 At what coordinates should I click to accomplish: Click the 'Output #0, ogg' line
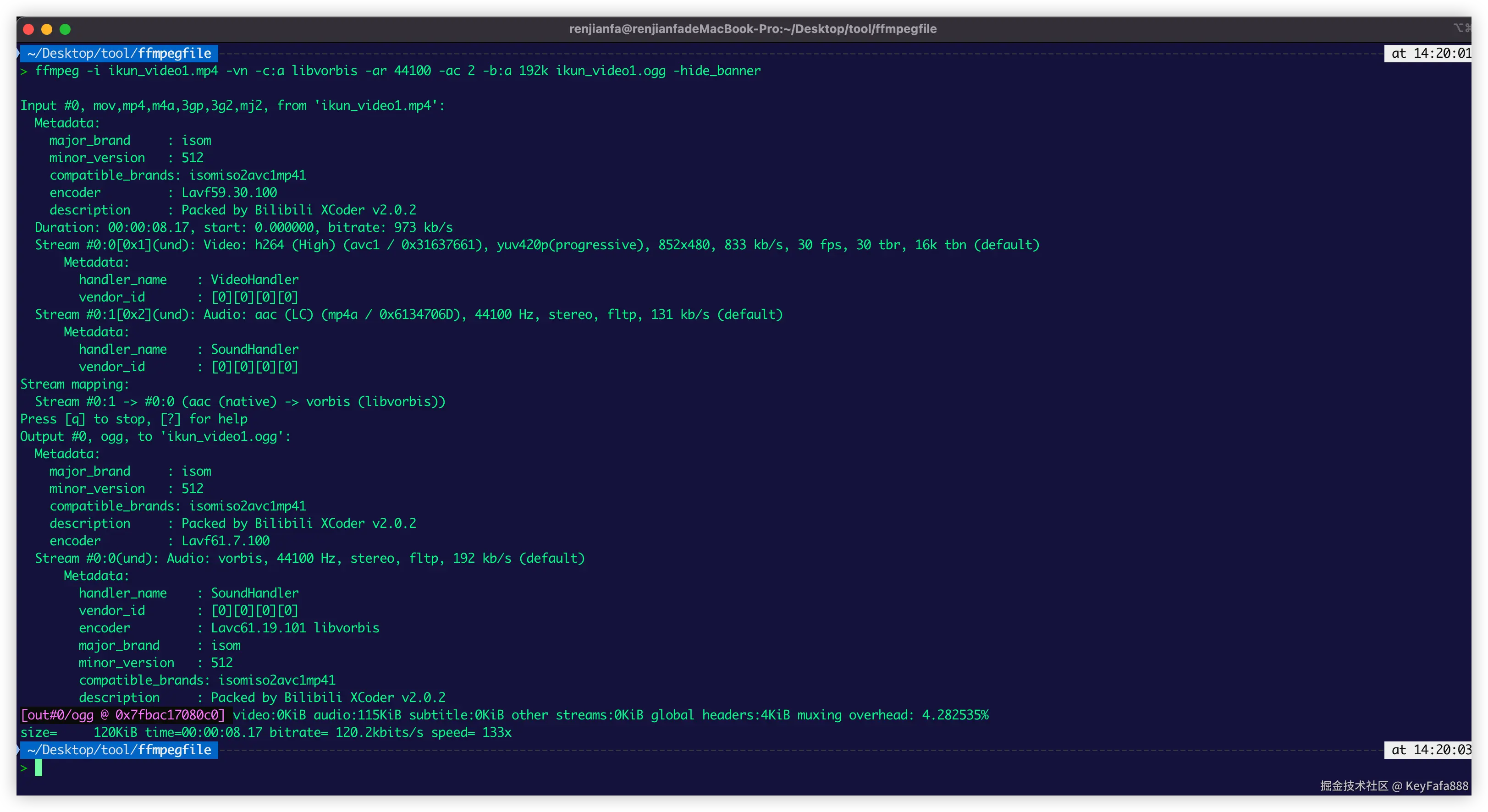coord(155,436)
